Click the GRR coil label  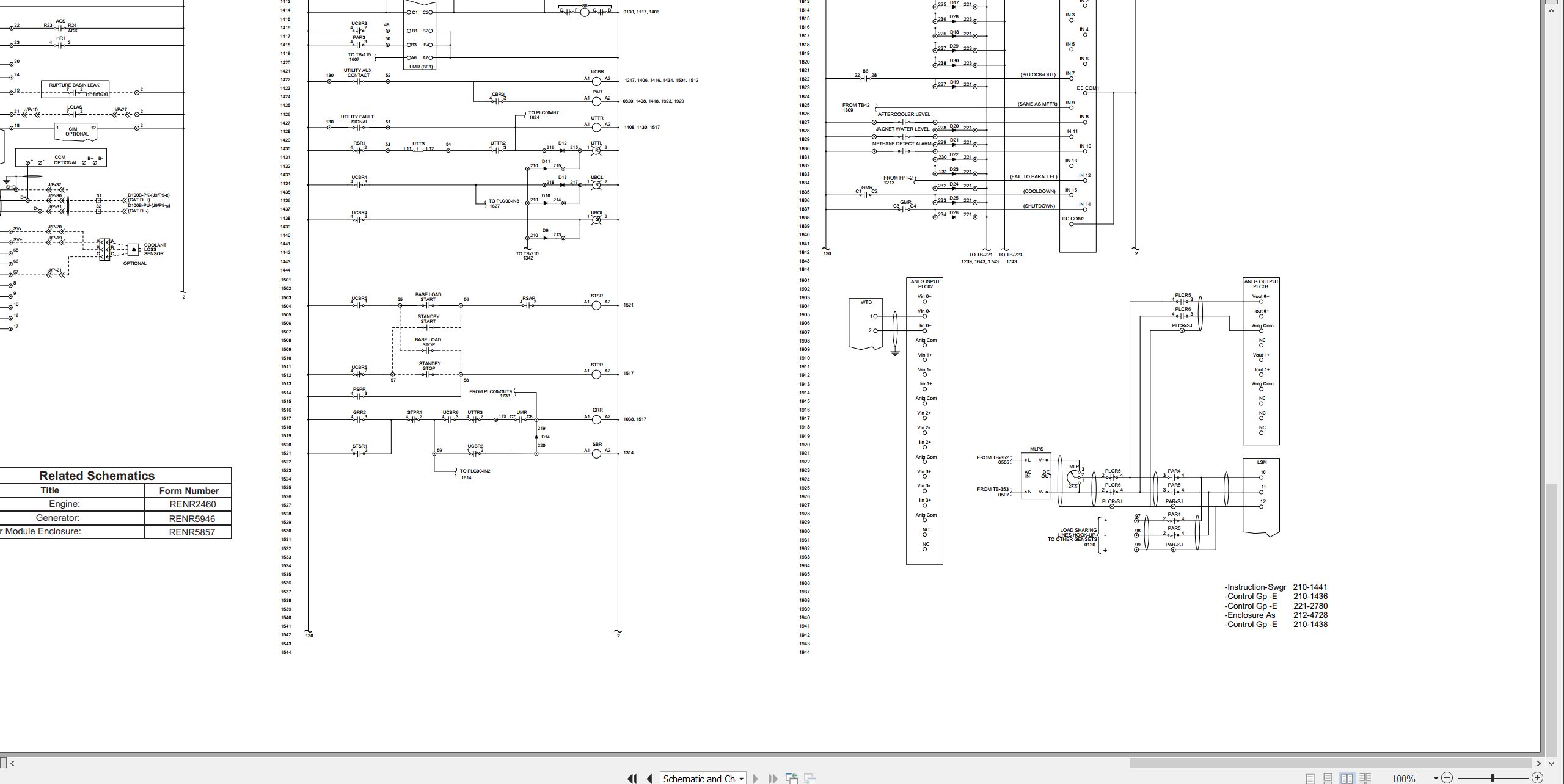597,410
